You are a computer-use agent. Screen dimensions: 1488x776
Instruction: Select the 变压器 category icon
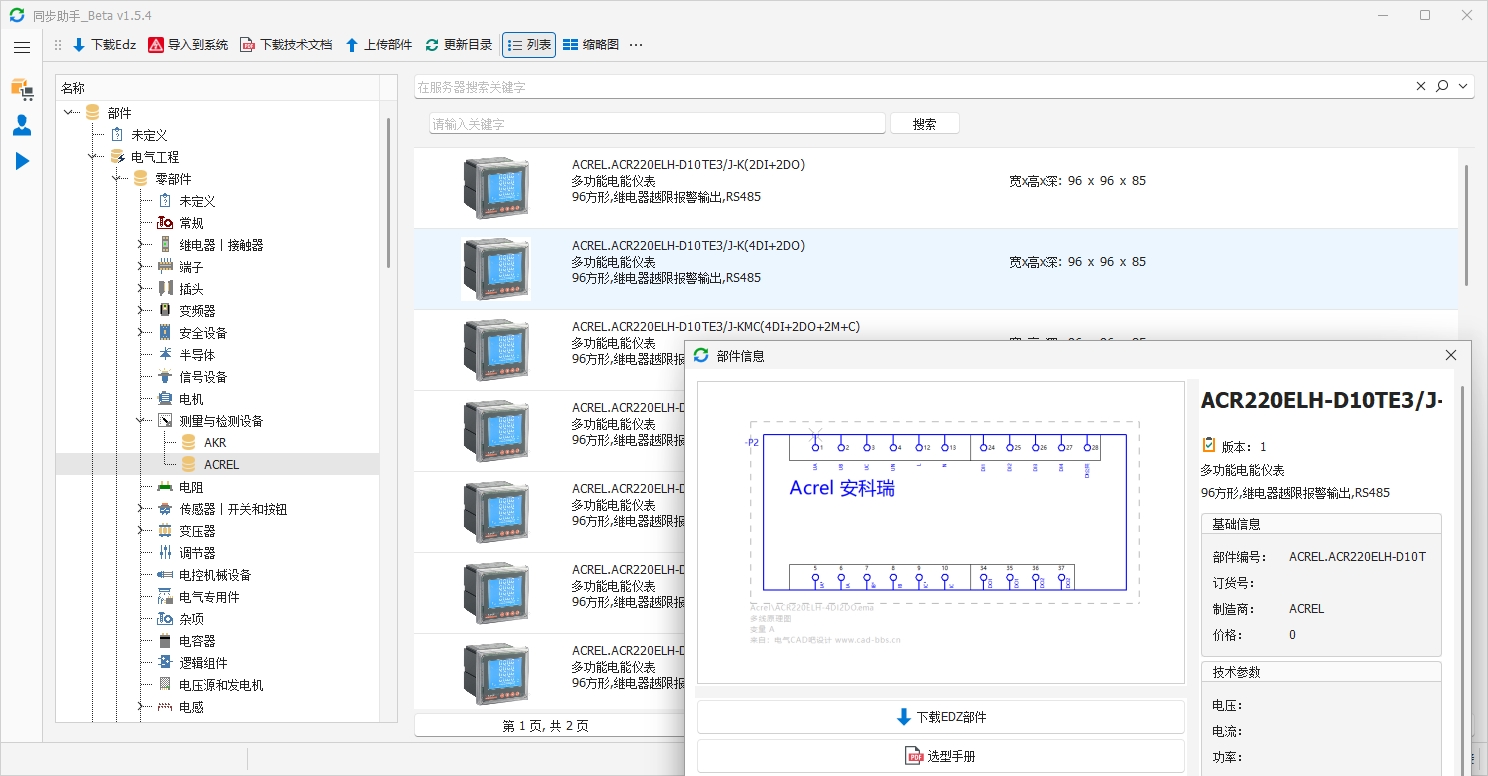tap(165, 531)
